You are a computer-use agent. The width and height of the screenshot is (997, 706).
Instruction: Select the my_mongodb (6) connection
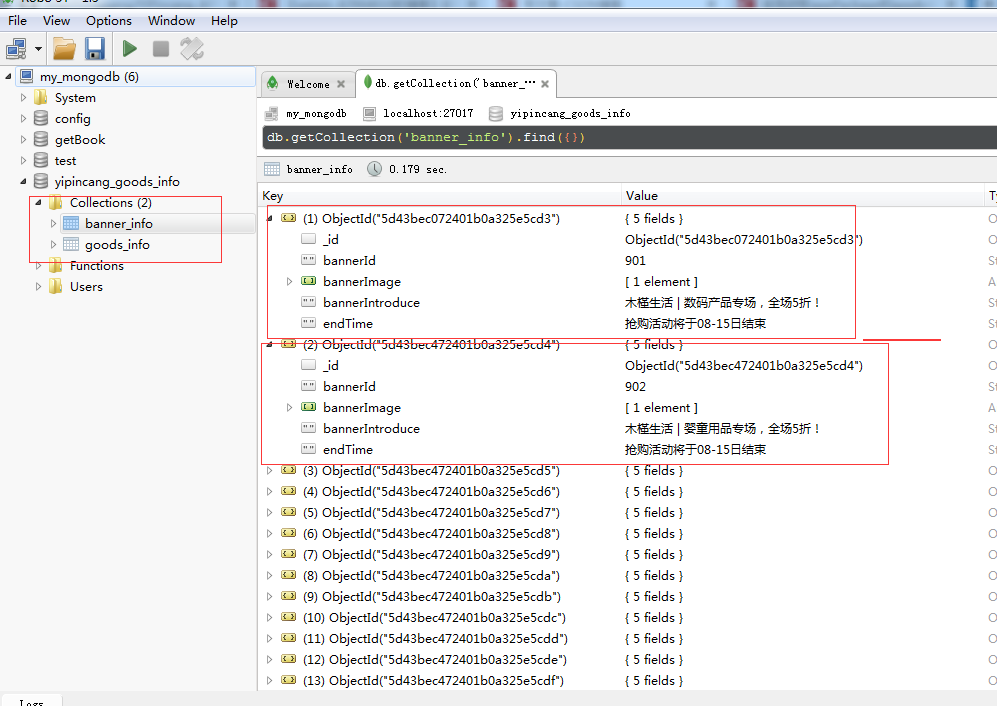point(89,76)
